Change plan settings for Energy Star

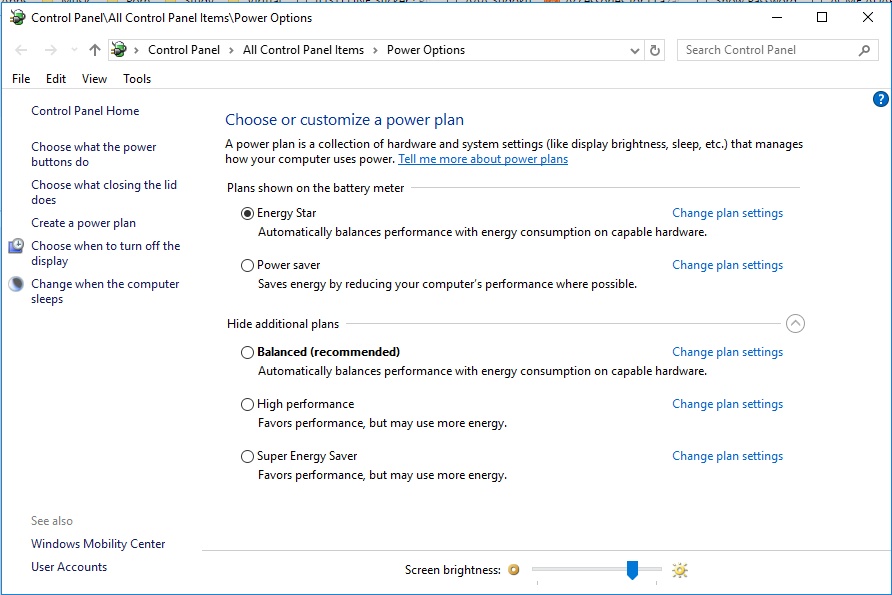[x=728, y=213]
